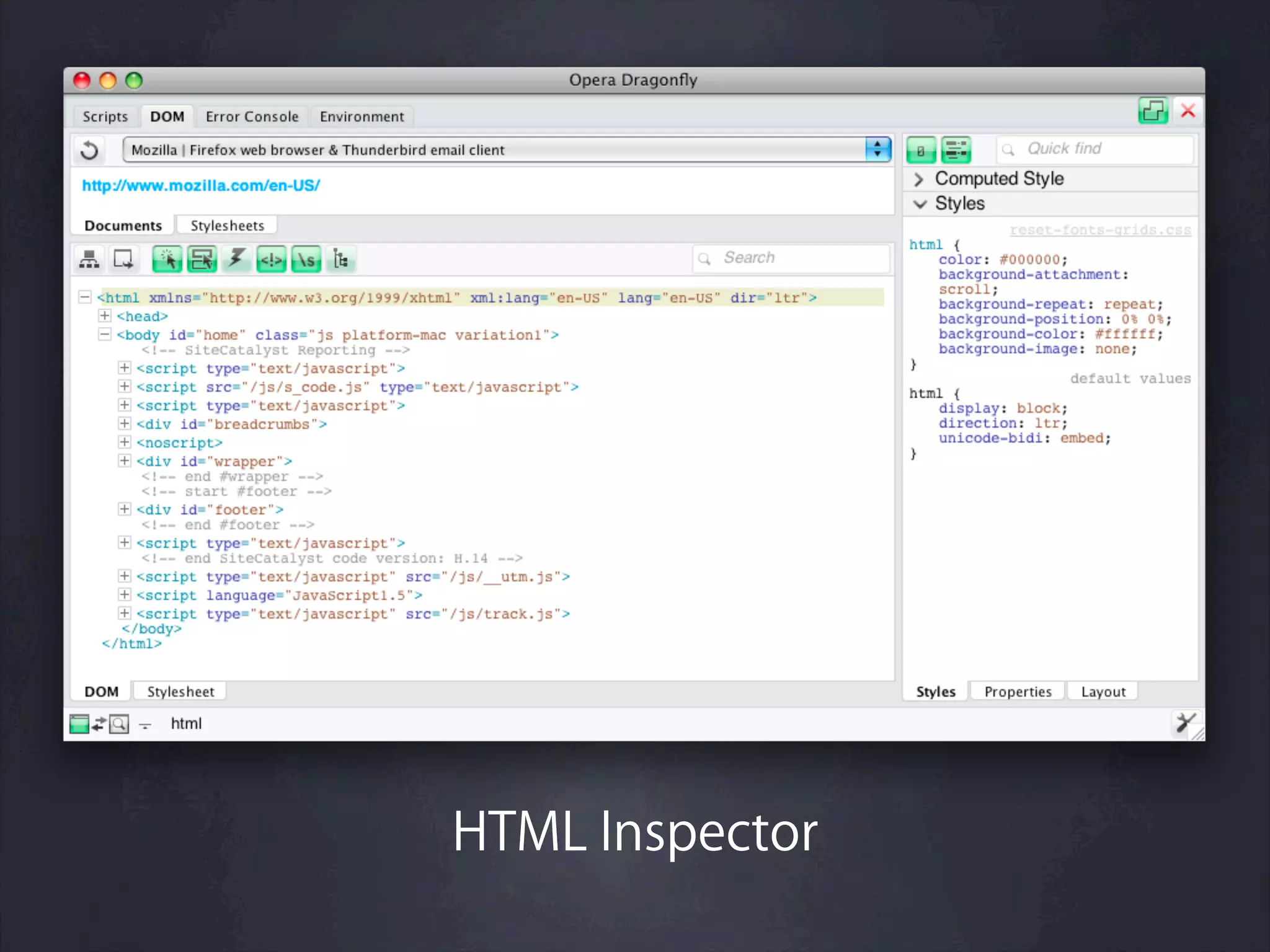Switch to the bottom Stylesheet tab
This screenshot has width=1270, height=952.
click(181, 692)
